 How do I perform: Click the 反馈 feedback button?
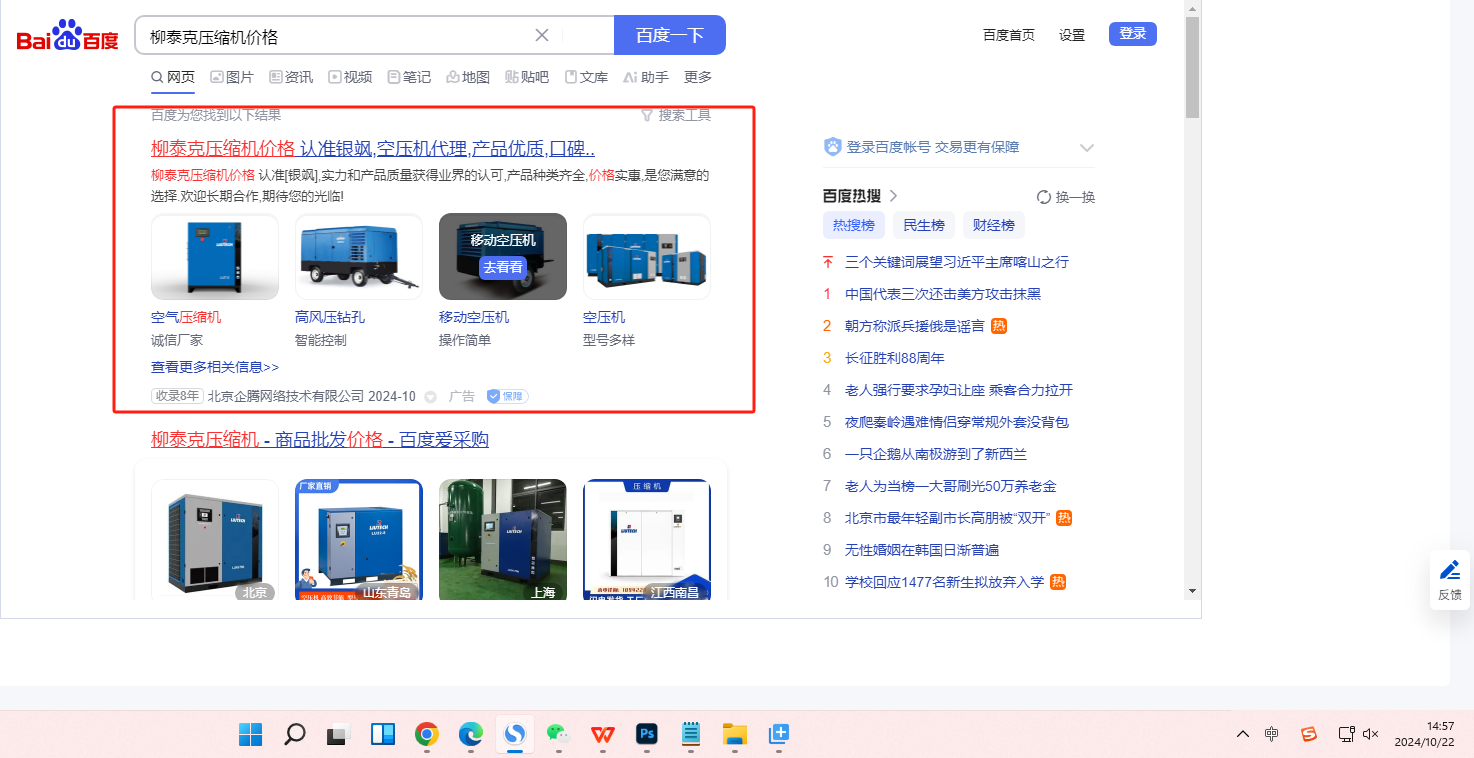tap(1450, 580)
